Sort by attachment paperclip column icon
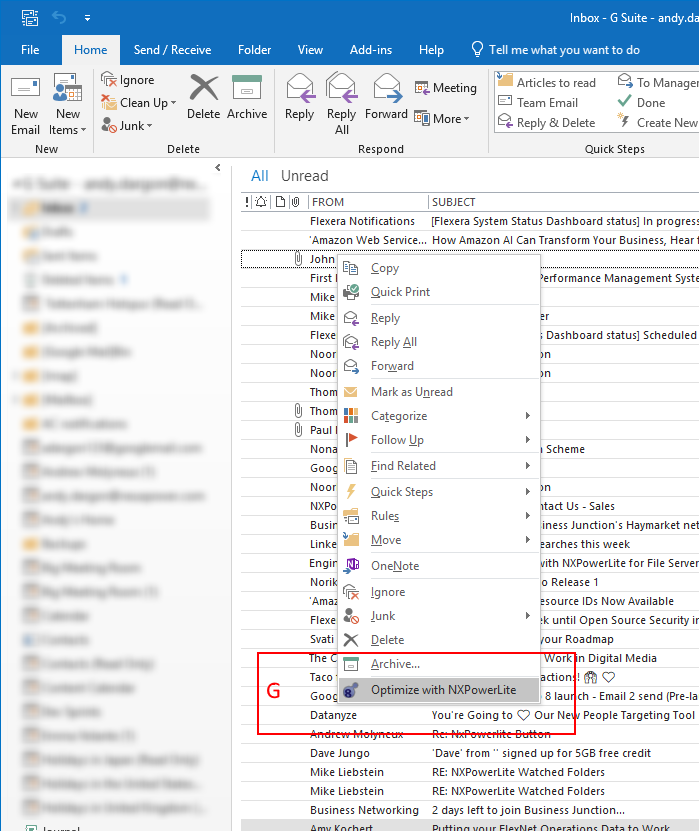699x831 pixels. coord(296,202)
